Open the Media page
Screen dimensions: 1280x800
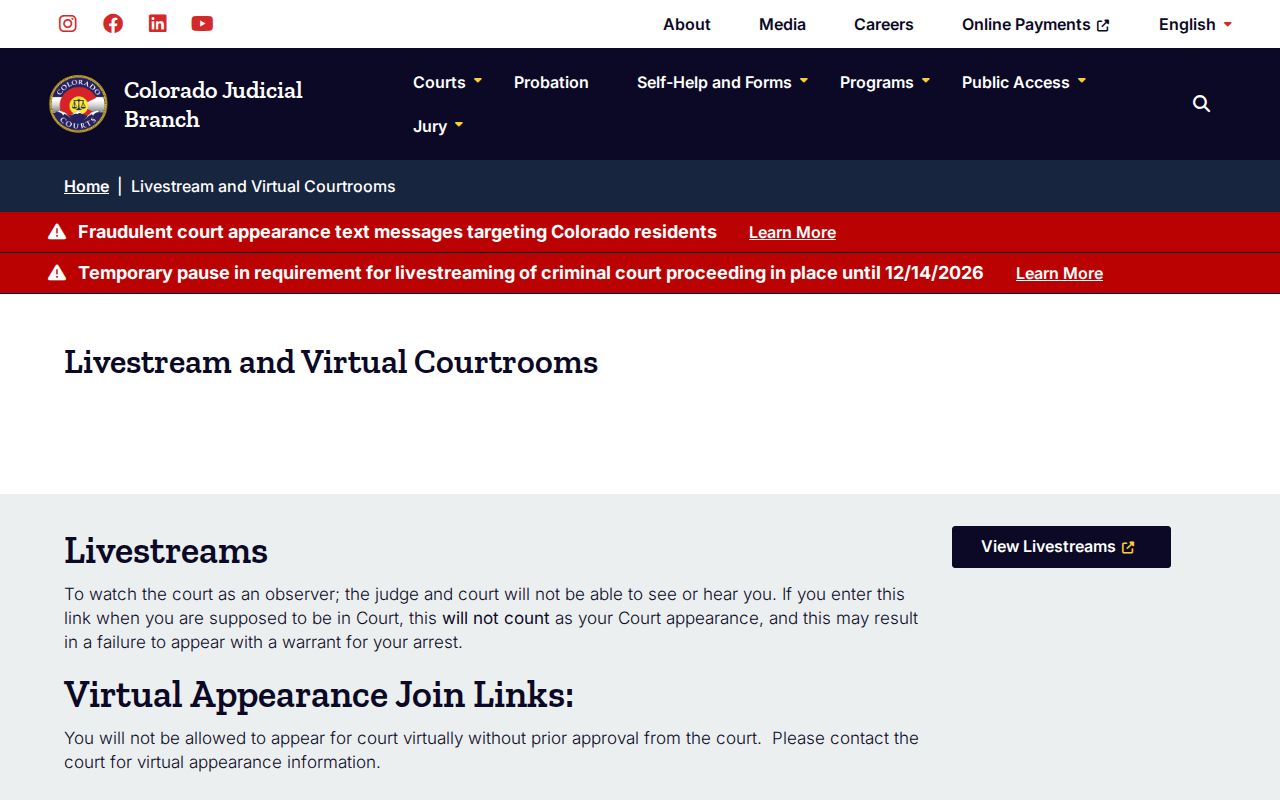point(782,24)
